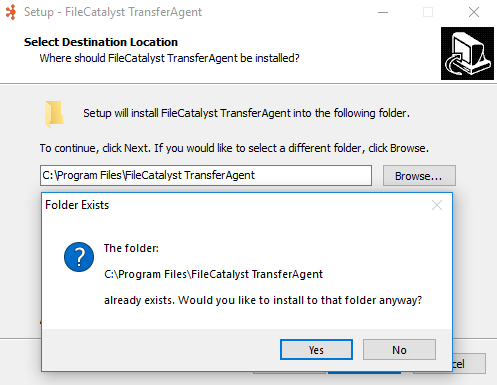The height and width of the screenshot is (385, 497).
Task: Click the 'To continue, click Next' instruction
Action: point(234,148)
